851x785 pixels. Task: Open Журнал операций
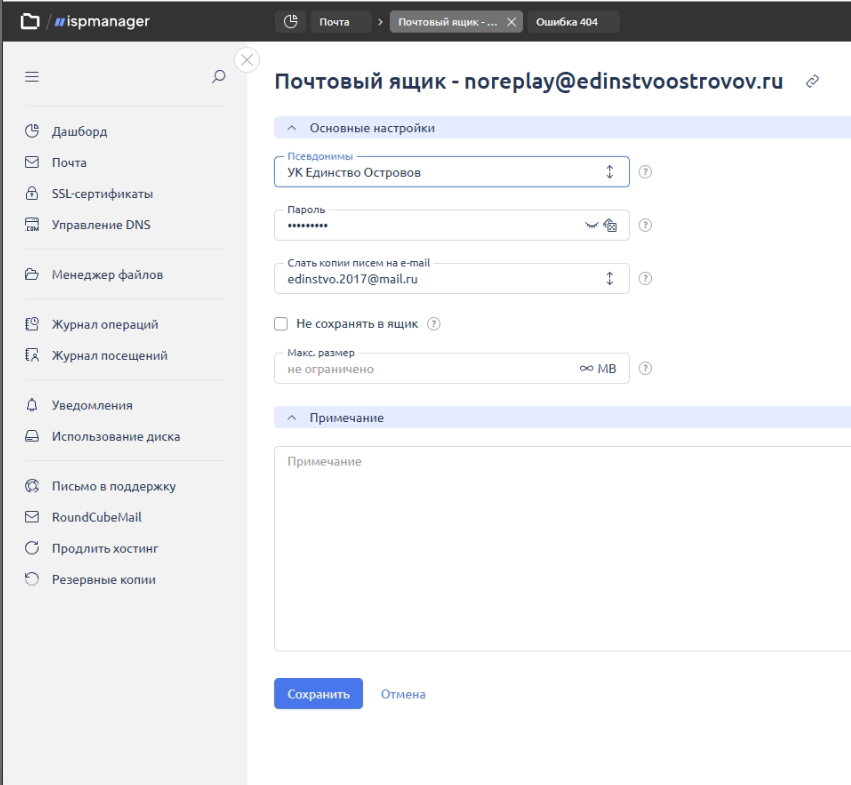(91, 324)
